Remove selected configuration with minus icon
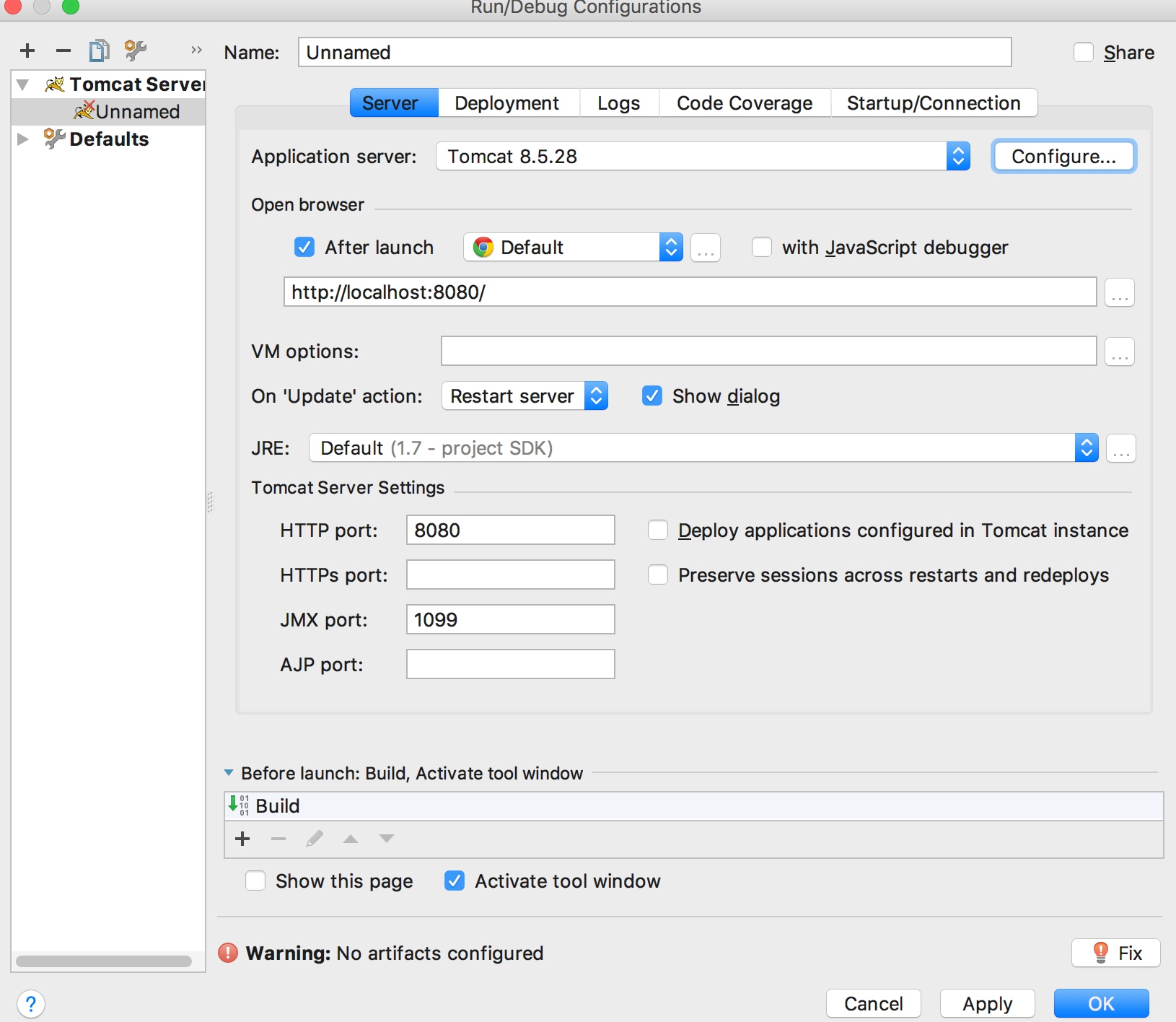Screen dimensions: 1176x1022 [x=63, y=51]
